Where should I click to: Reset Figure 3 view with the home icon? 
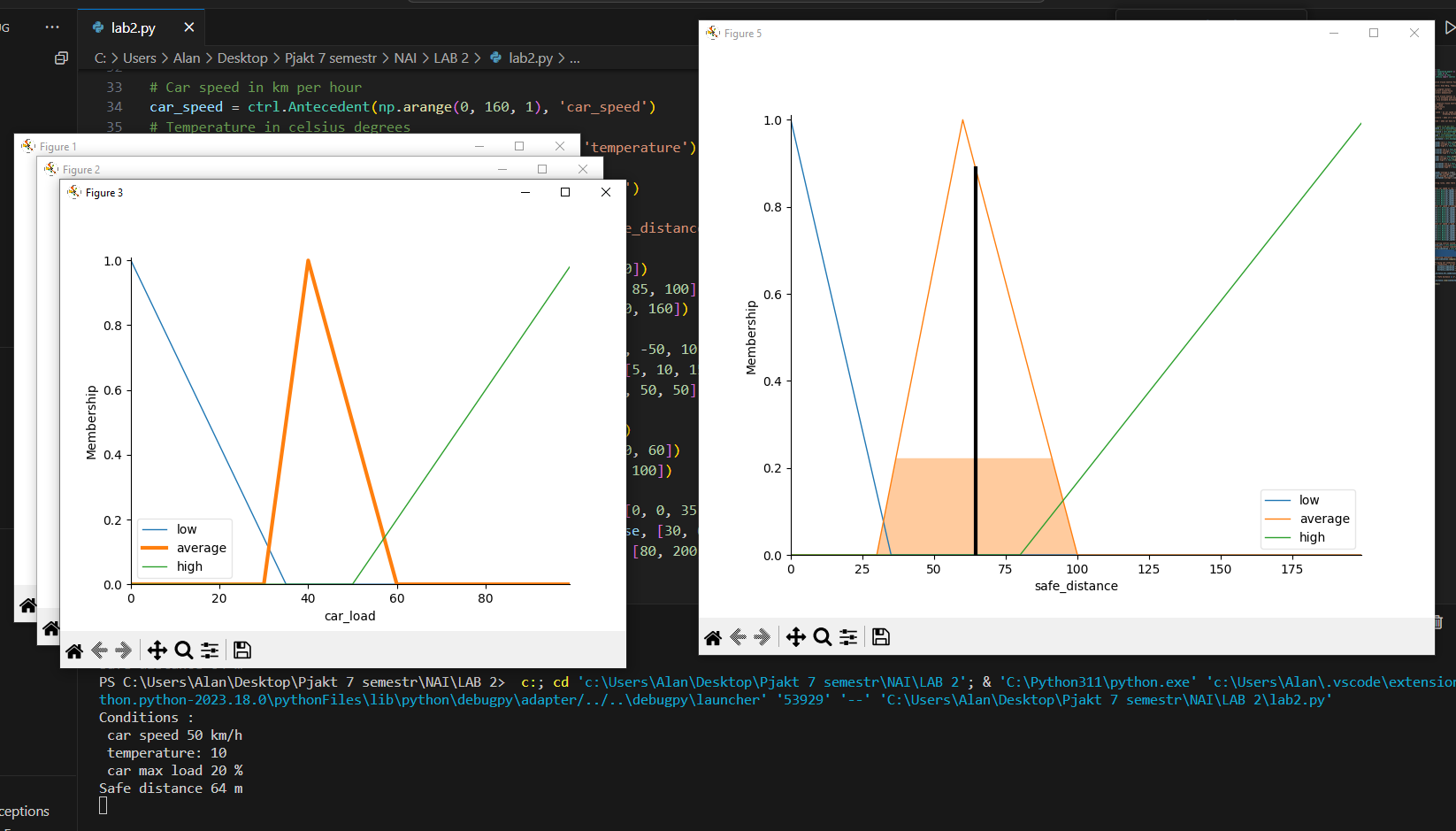click(x=74, y=650)
